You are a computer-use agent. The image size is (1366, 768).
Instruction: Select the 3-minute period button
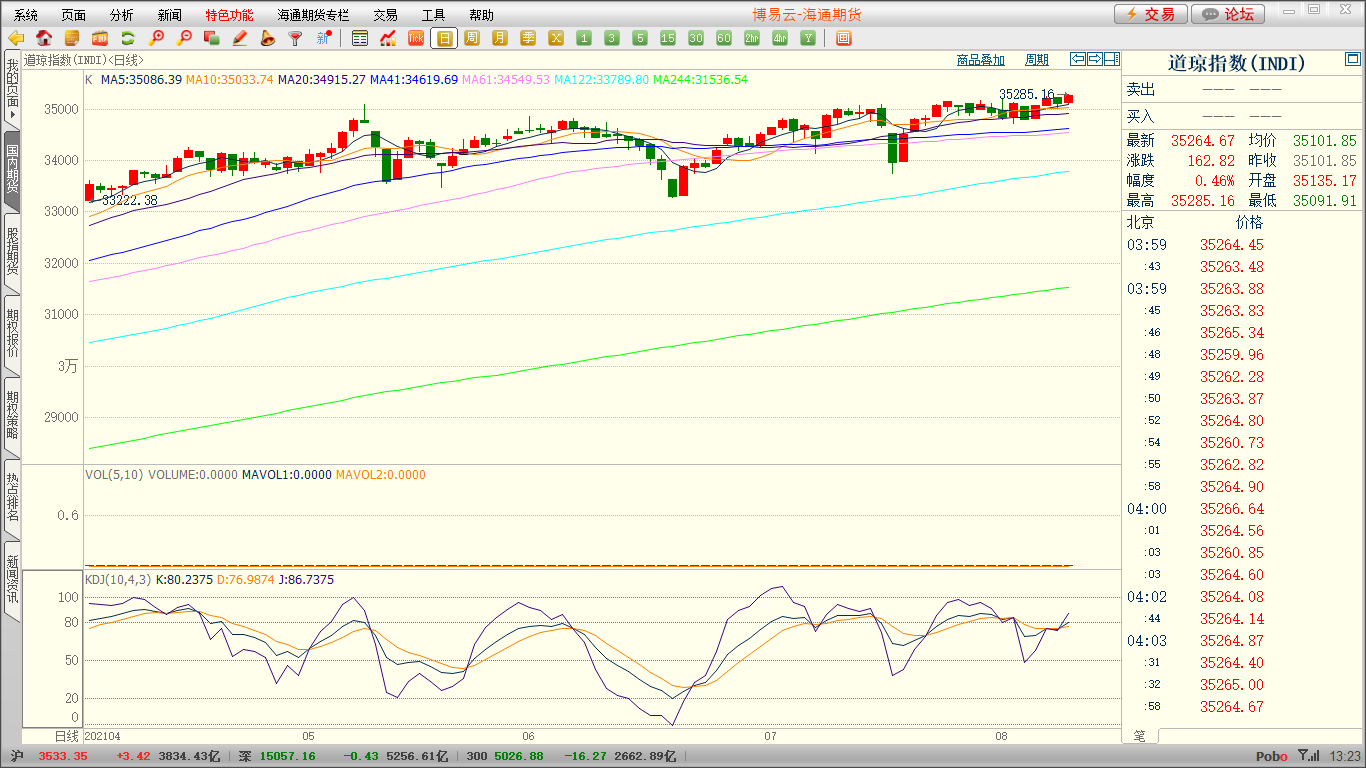tap(612, 38)
